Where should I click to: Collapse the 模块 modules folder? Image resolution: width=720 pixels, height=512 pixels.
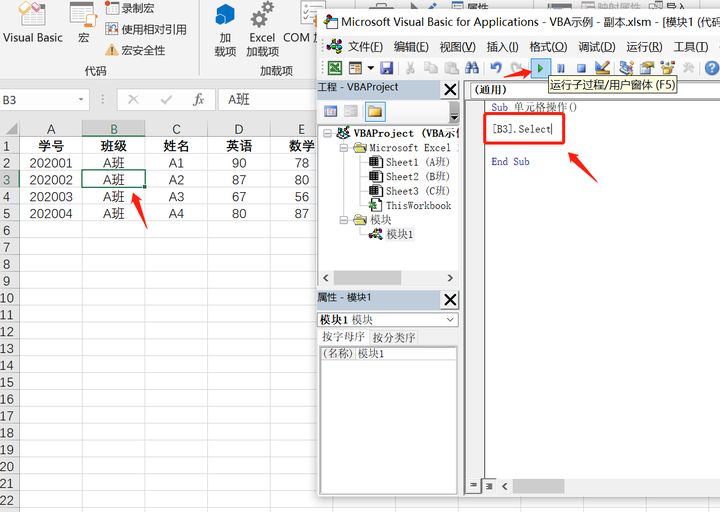coord(343,220)
